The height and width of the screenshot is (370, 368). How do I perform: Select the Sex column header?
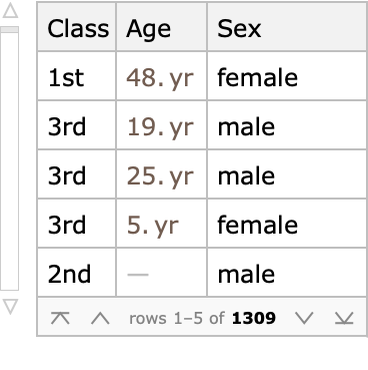tap(287, 27)
